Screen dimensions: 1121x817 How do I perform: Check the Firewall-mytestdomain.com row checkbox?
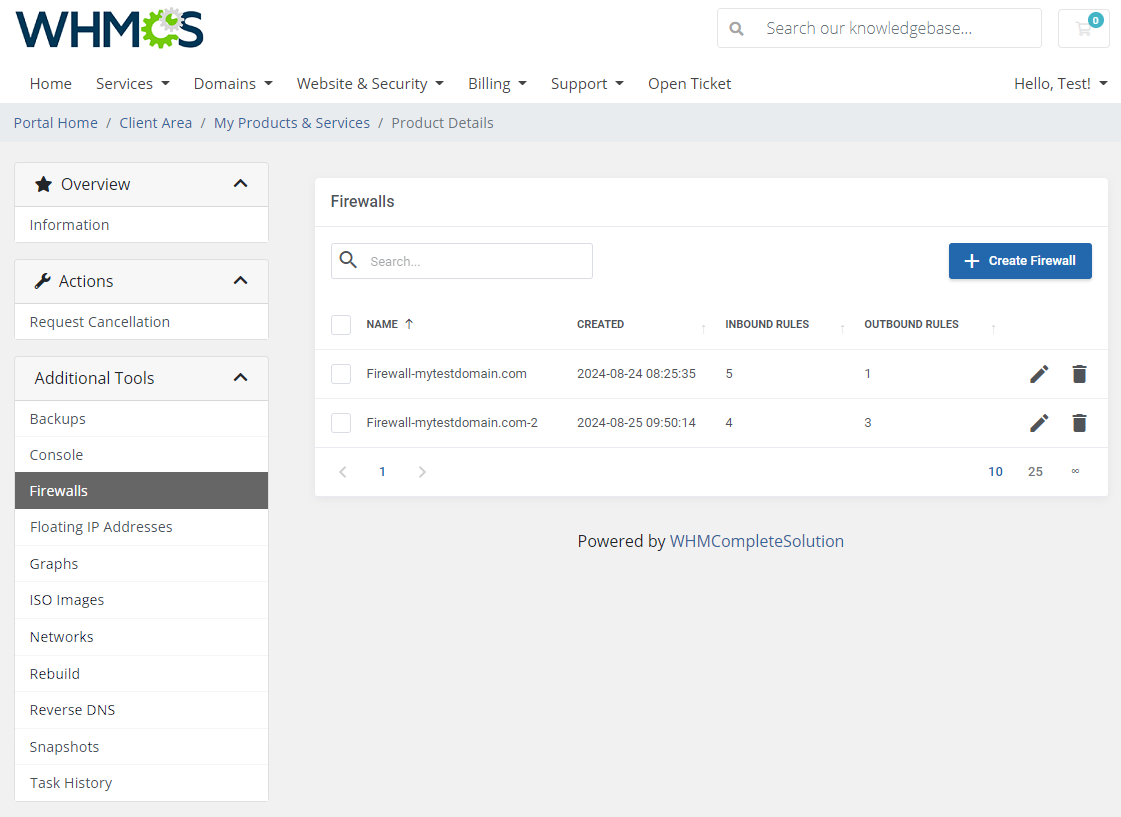point(341,373)
